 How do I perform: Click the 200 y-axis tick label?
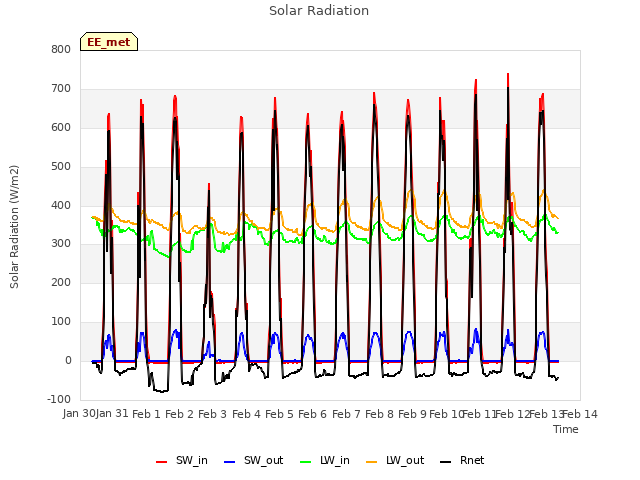[61, 283]
